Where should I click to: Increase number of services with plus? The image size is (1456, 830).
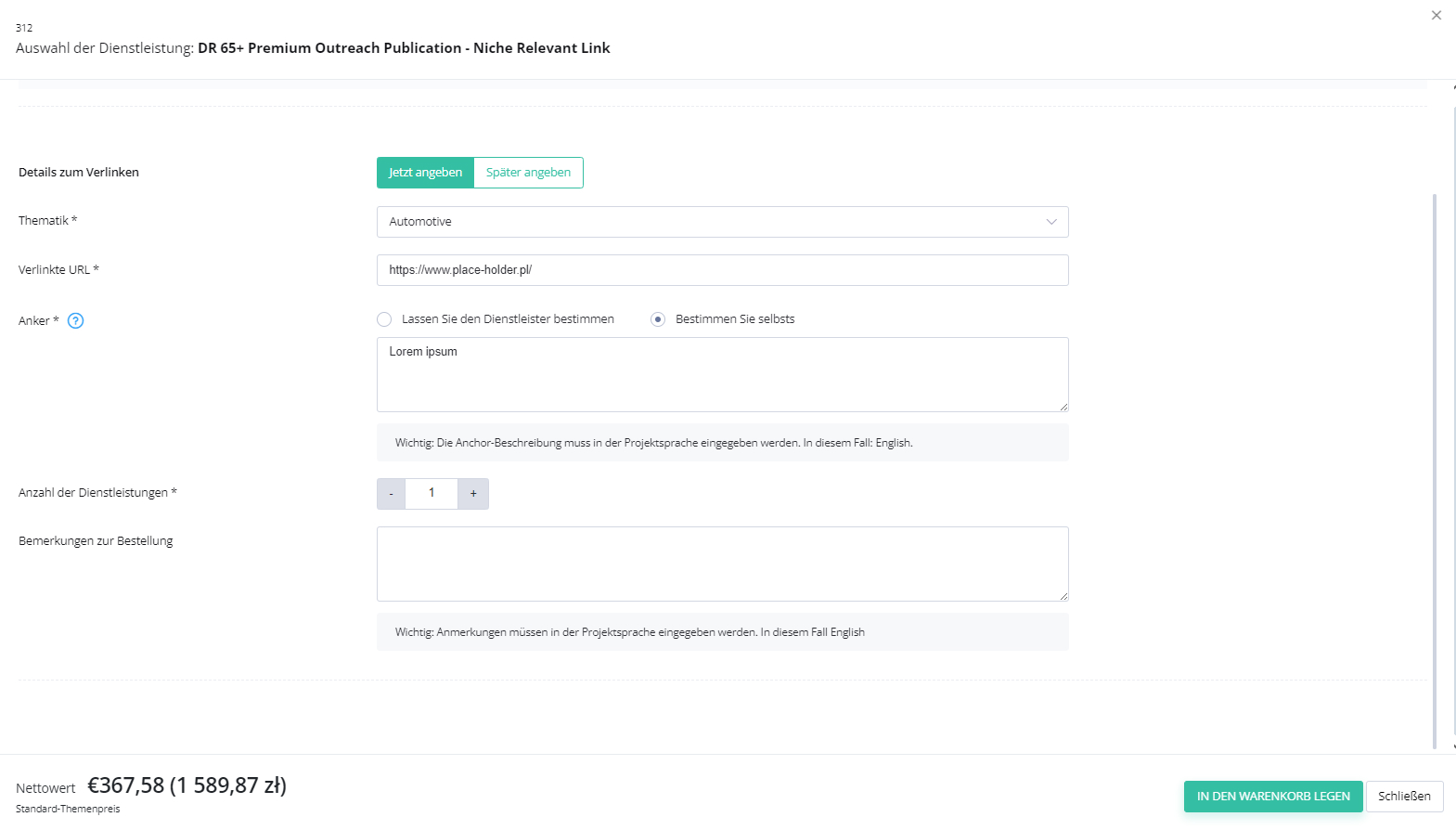pos(473,494)
